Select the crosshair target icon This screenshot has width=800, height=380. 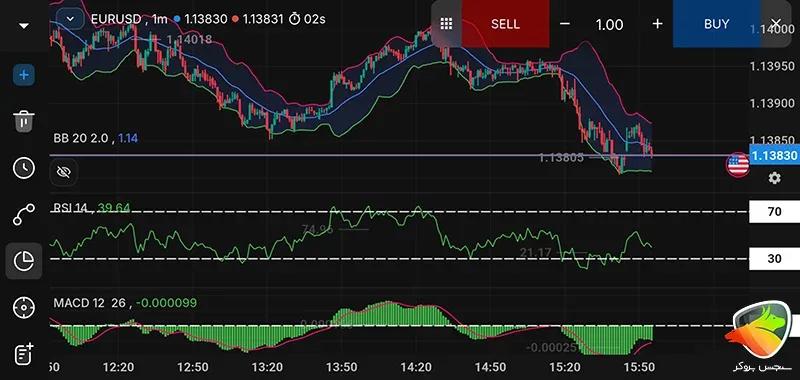coord(23,308)
